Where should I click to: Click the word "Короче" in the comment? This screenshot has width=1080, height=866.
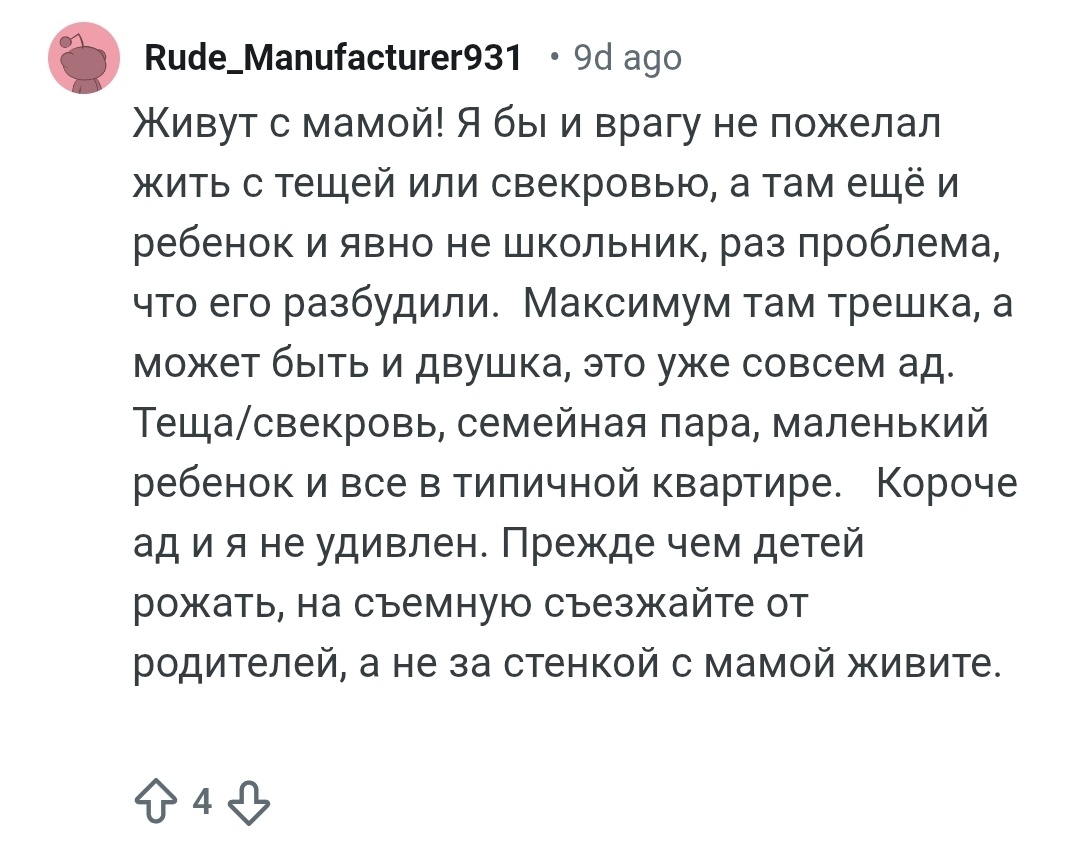point(945,485)
